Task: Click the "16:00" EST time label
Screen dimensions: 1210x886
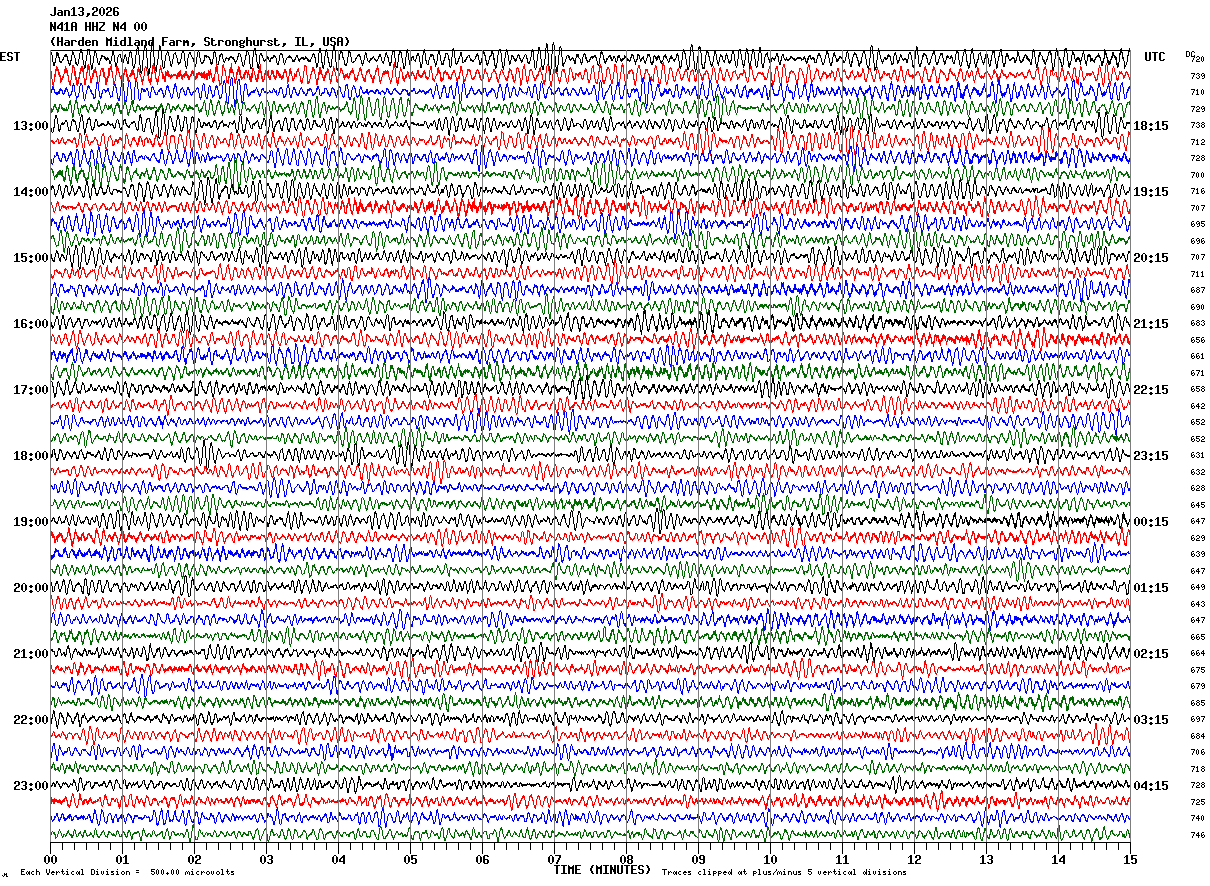Action: tap(30, 324)
